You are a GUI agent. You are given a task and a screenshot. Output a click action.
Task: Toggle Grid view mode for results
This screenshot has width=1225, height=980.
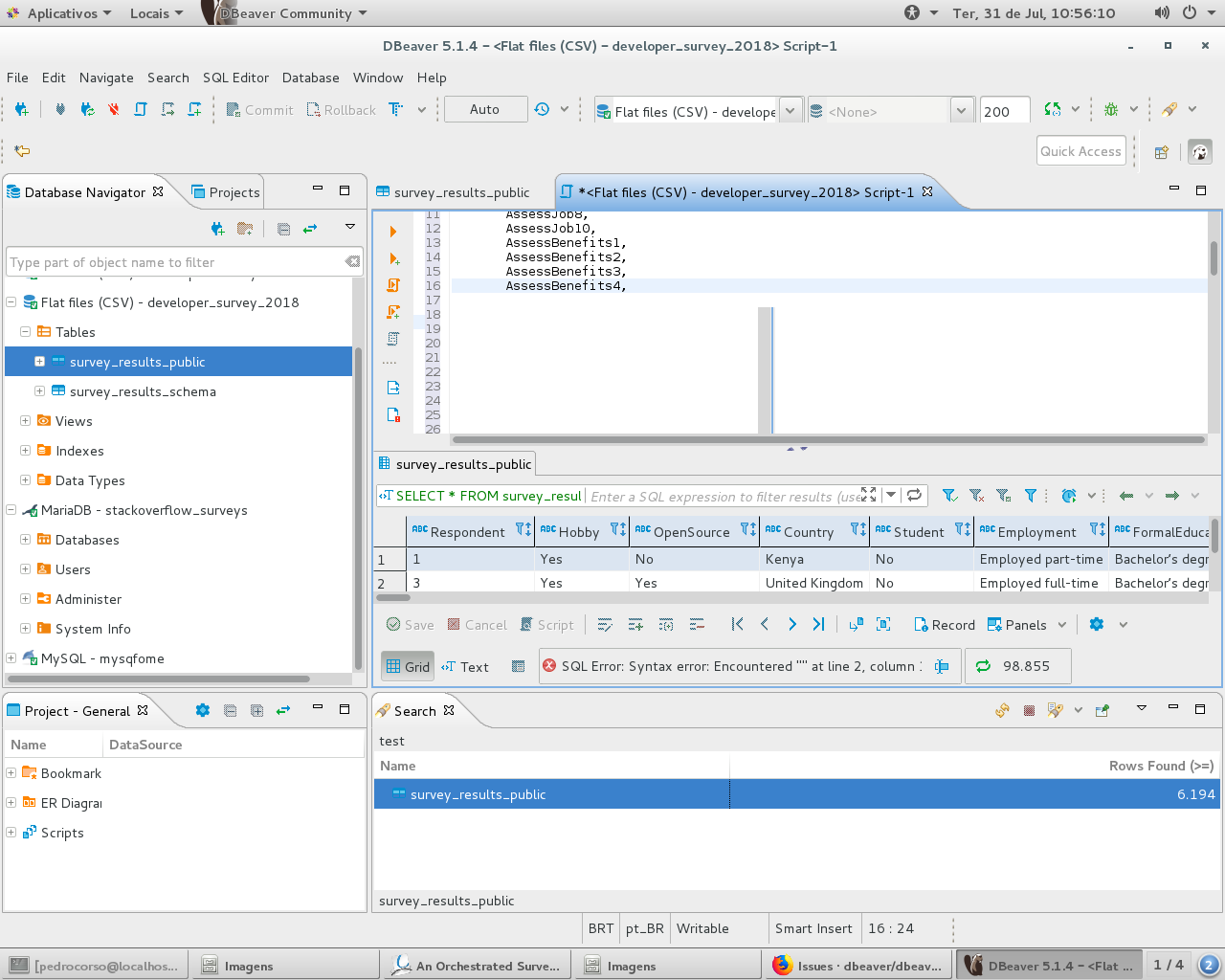408,666
